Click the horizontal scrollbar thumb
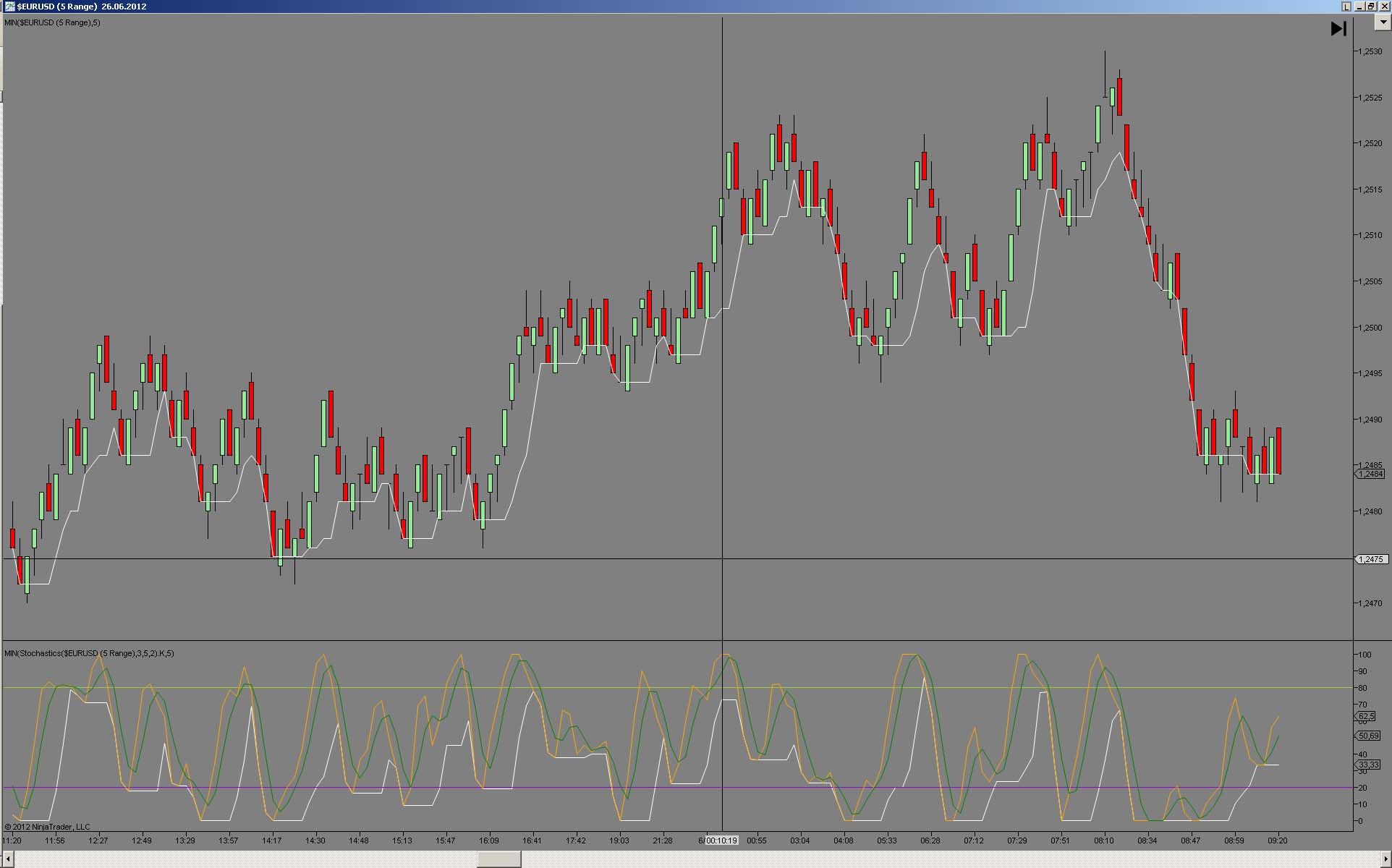 point(498,859)
